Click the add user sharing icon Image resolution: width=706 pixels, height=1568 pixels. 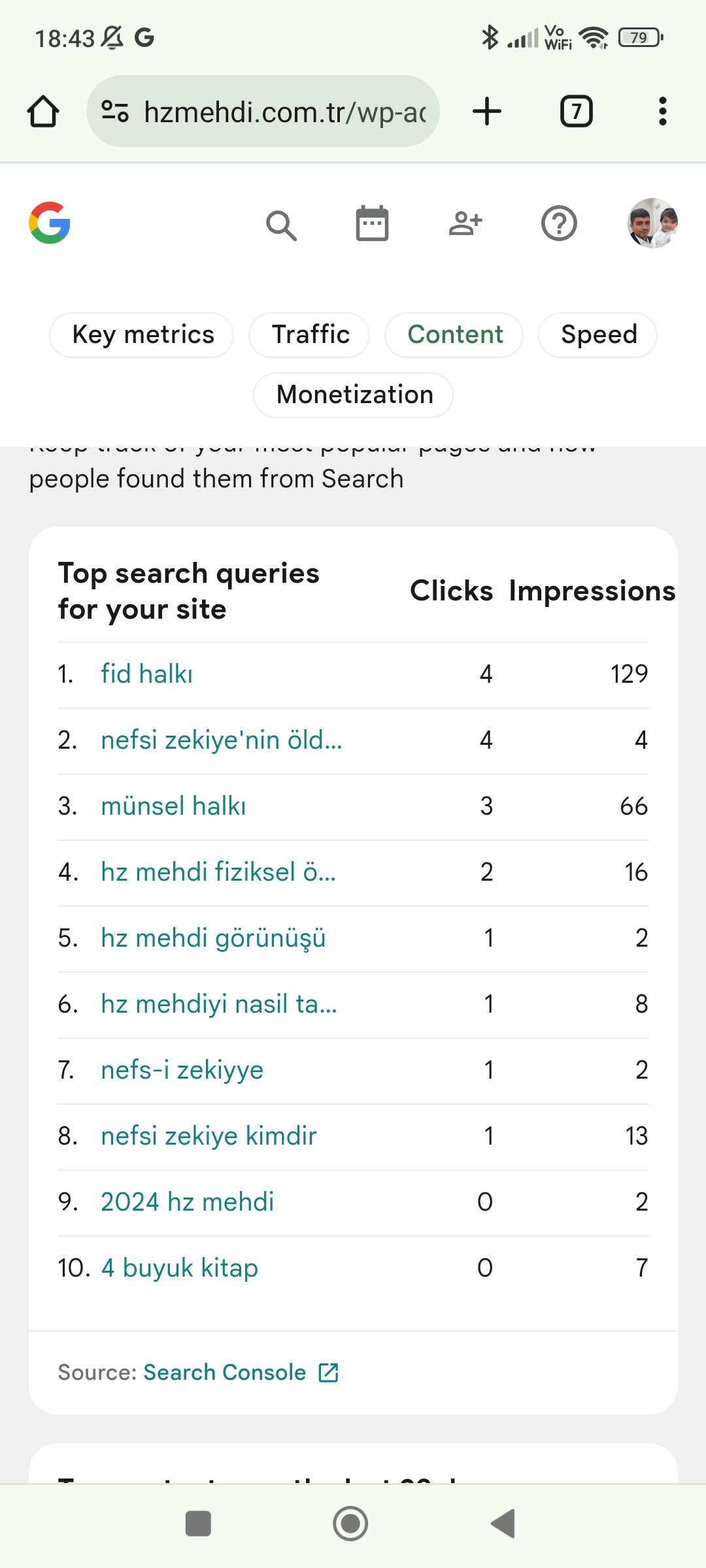coord(465,224)
